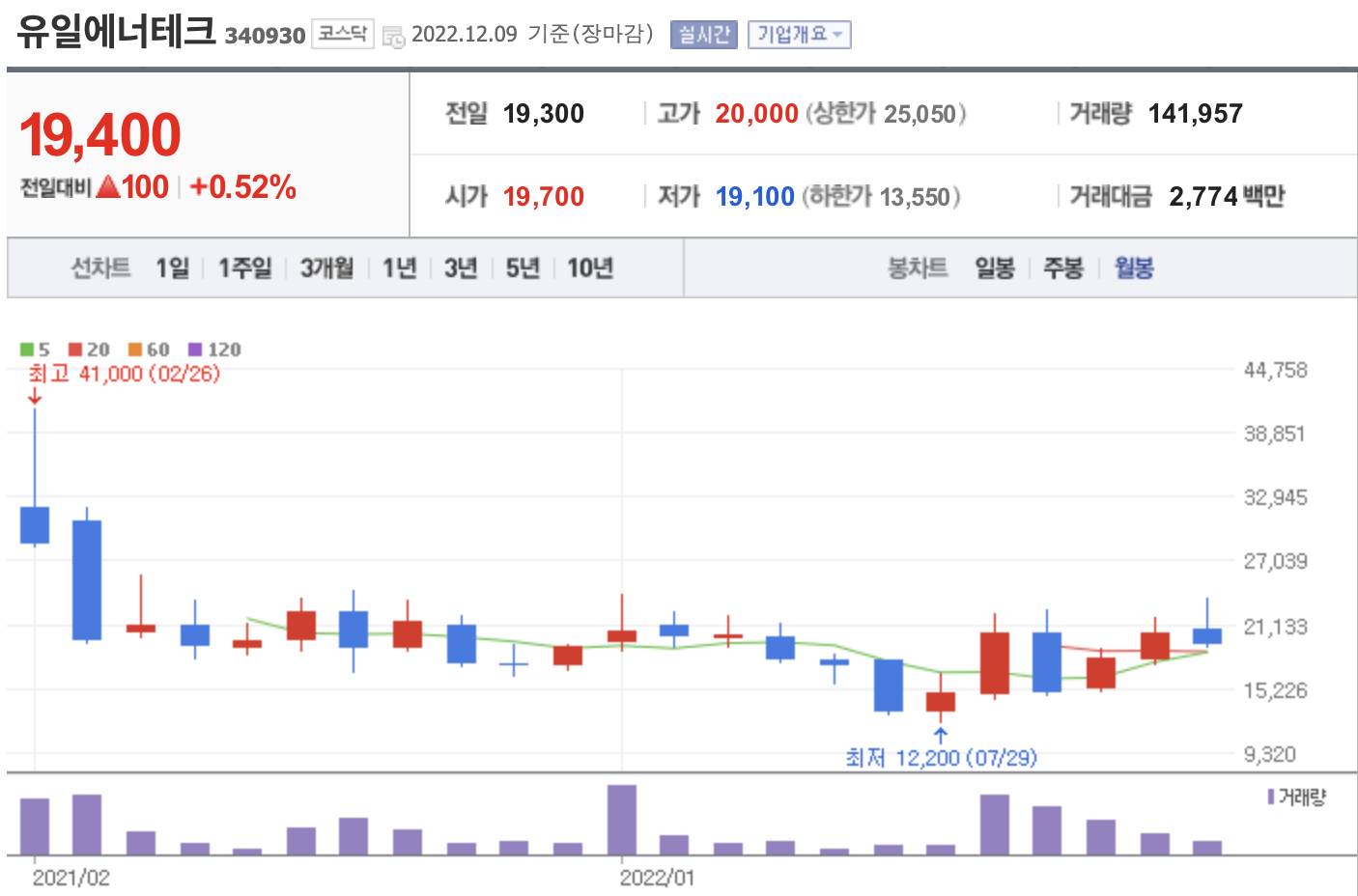Click the 하한가 13,550 text
1358x896 pixels.
tap(881, 197)
